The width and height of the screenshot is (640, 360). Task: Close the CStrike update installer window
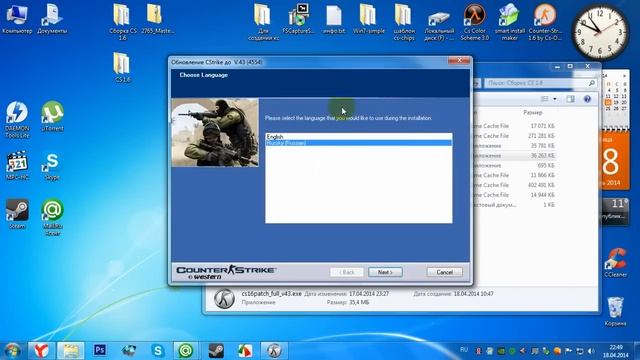pos(459,60)
